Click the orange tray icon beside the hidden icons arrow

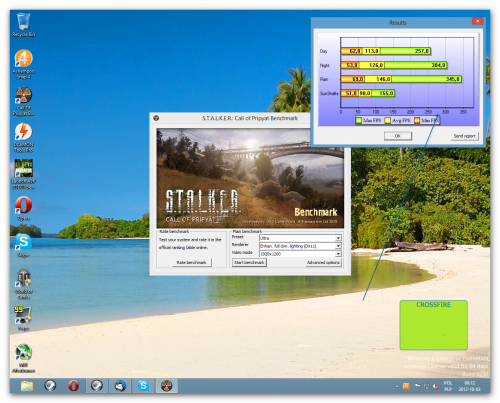(406, 386)
